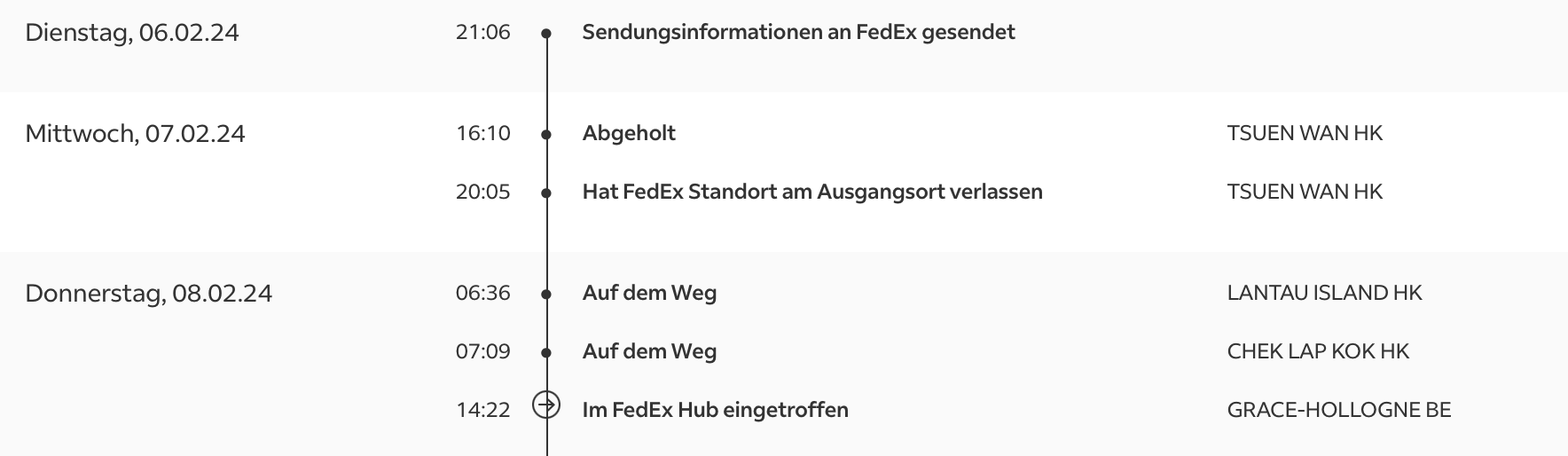This screenshot has height=456, width=1568.
Task: Click the timeline dot for 21:06 event
Action: [546, 34]
